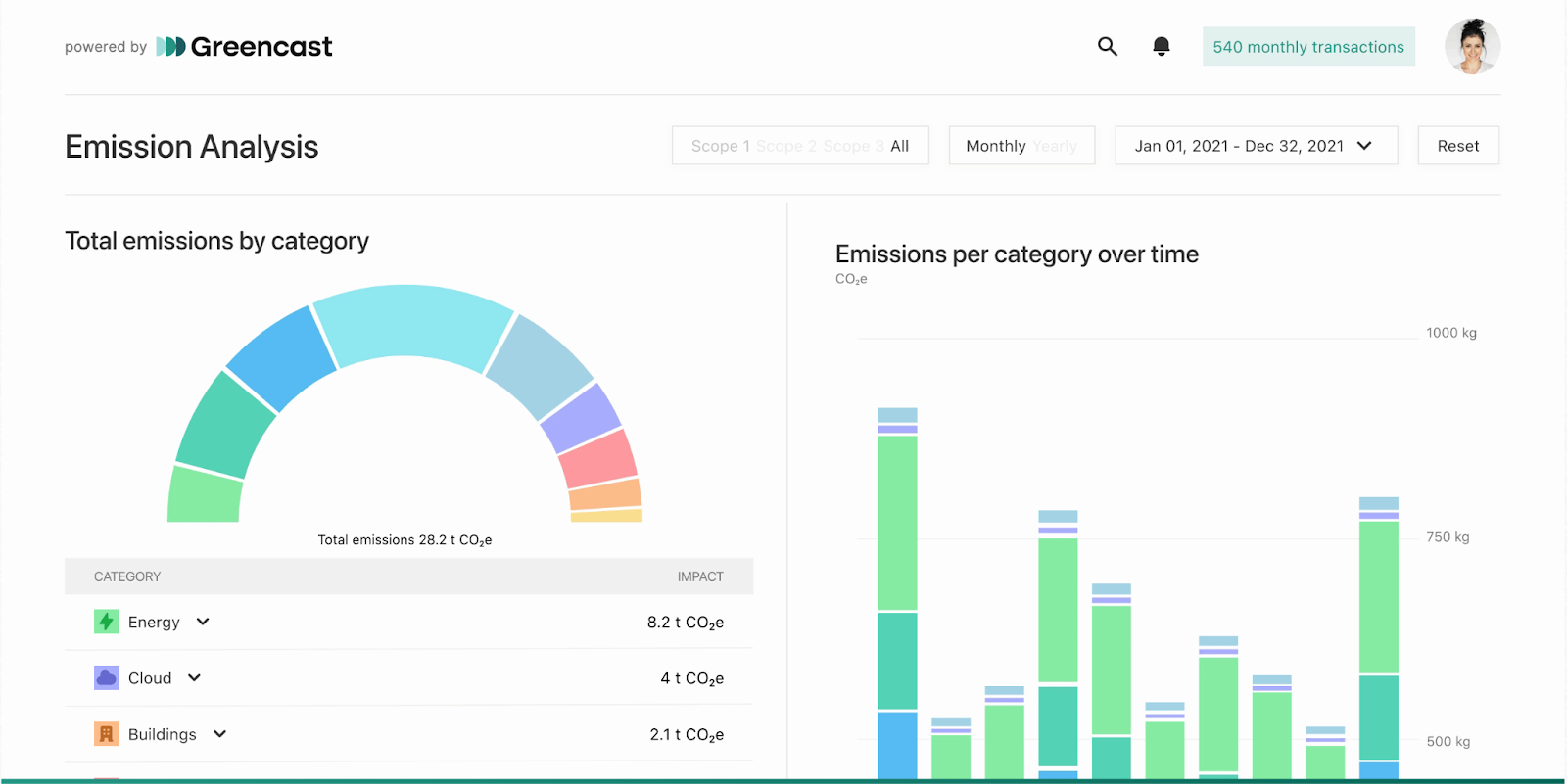Click the pink-red gauge segment
1567x784 pixels.
598,459
